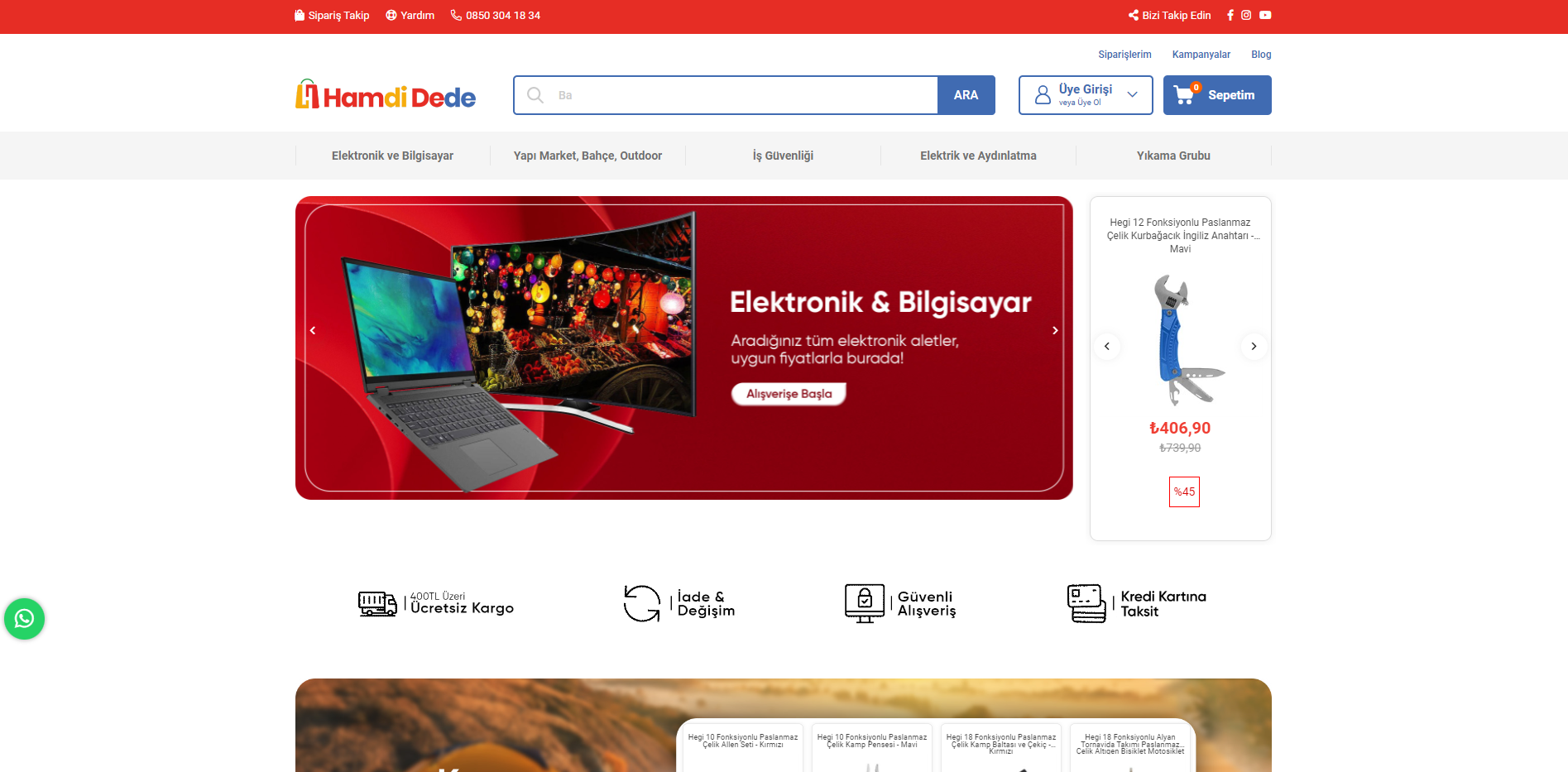Click the laptop and monitor banner image
Viewport: 1568px width, 772px height.
517,352
